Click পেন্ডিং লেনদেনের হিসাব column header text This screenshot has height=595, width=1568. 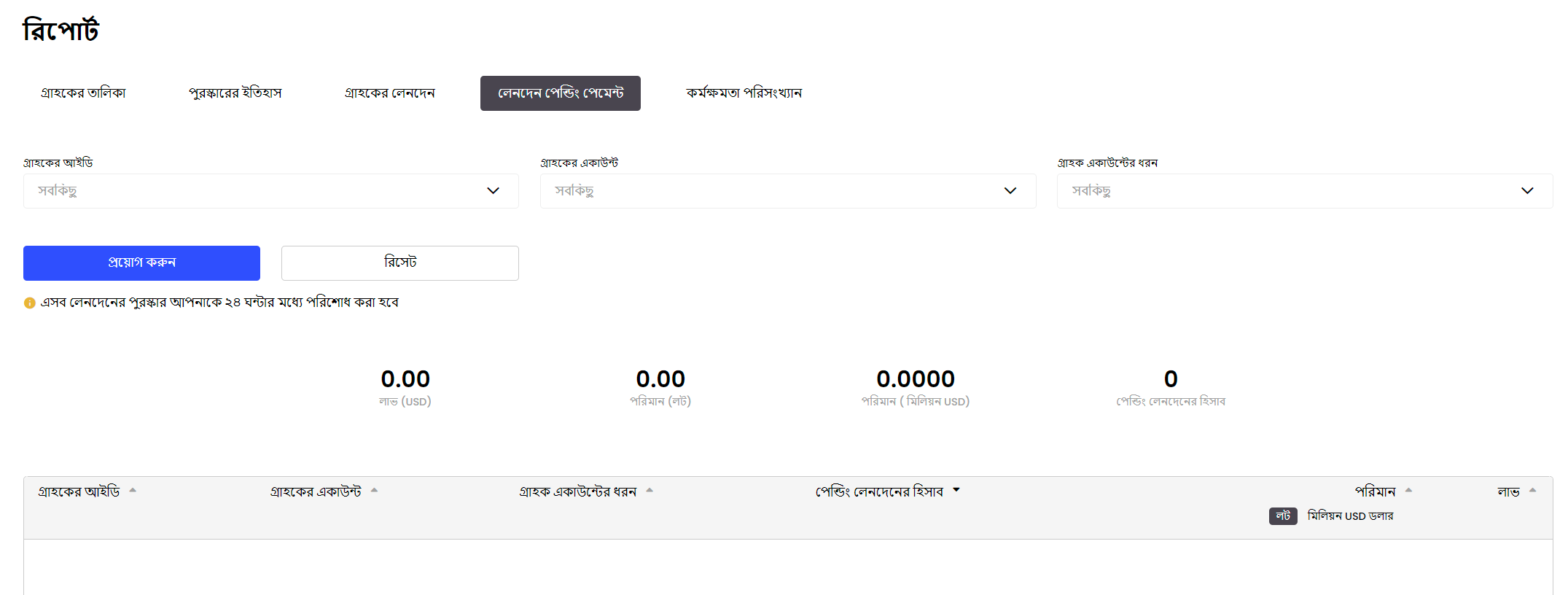tap(879, 492)
